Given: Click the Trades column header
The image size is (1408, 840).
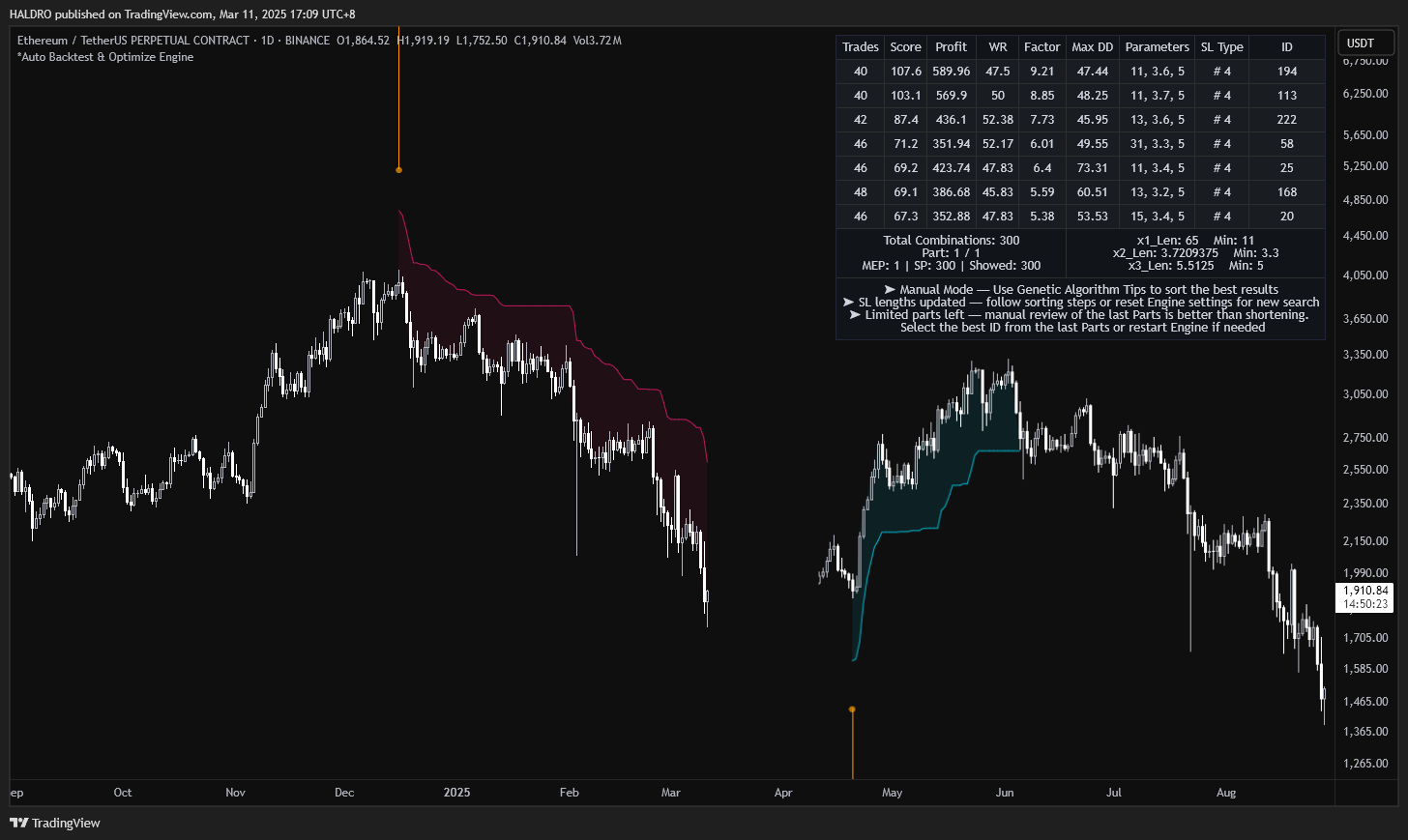Looking at the screenshot, I should 861,46.
